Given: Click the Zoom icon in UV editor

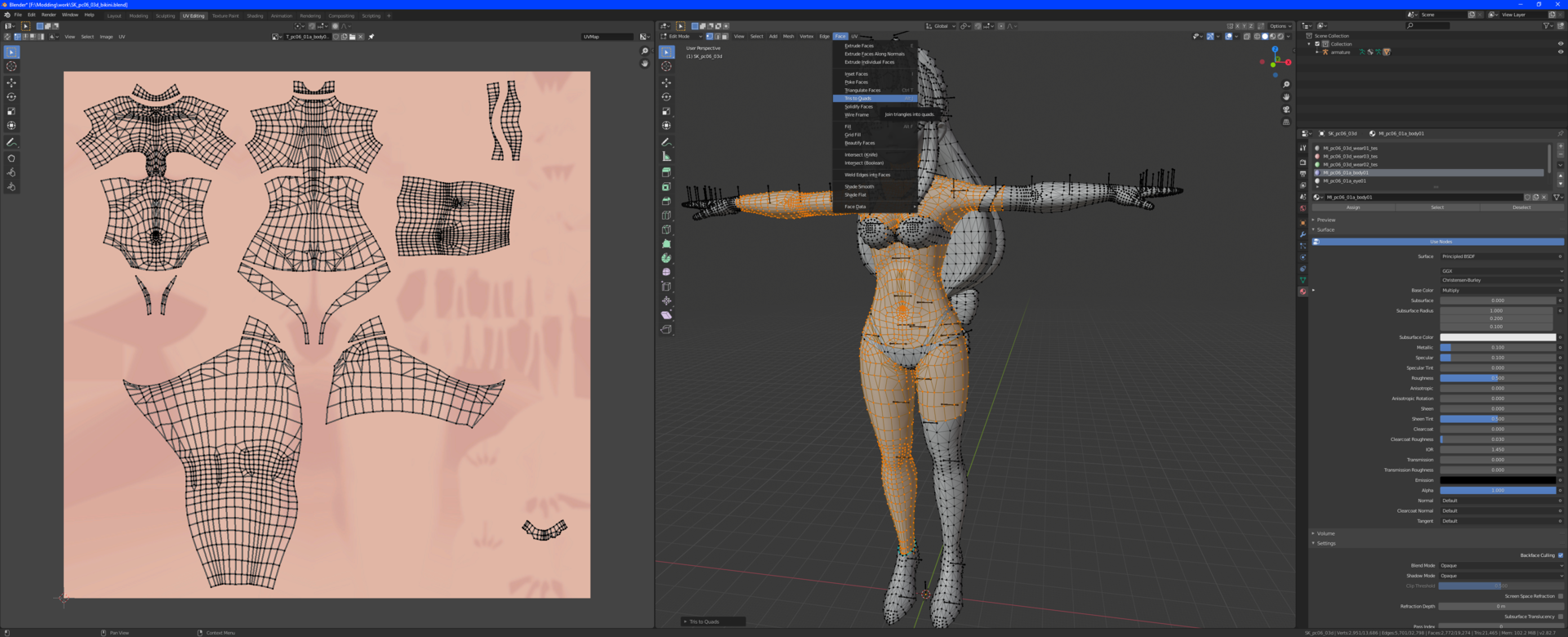Looking at the screenshot, I should (644, 51).
